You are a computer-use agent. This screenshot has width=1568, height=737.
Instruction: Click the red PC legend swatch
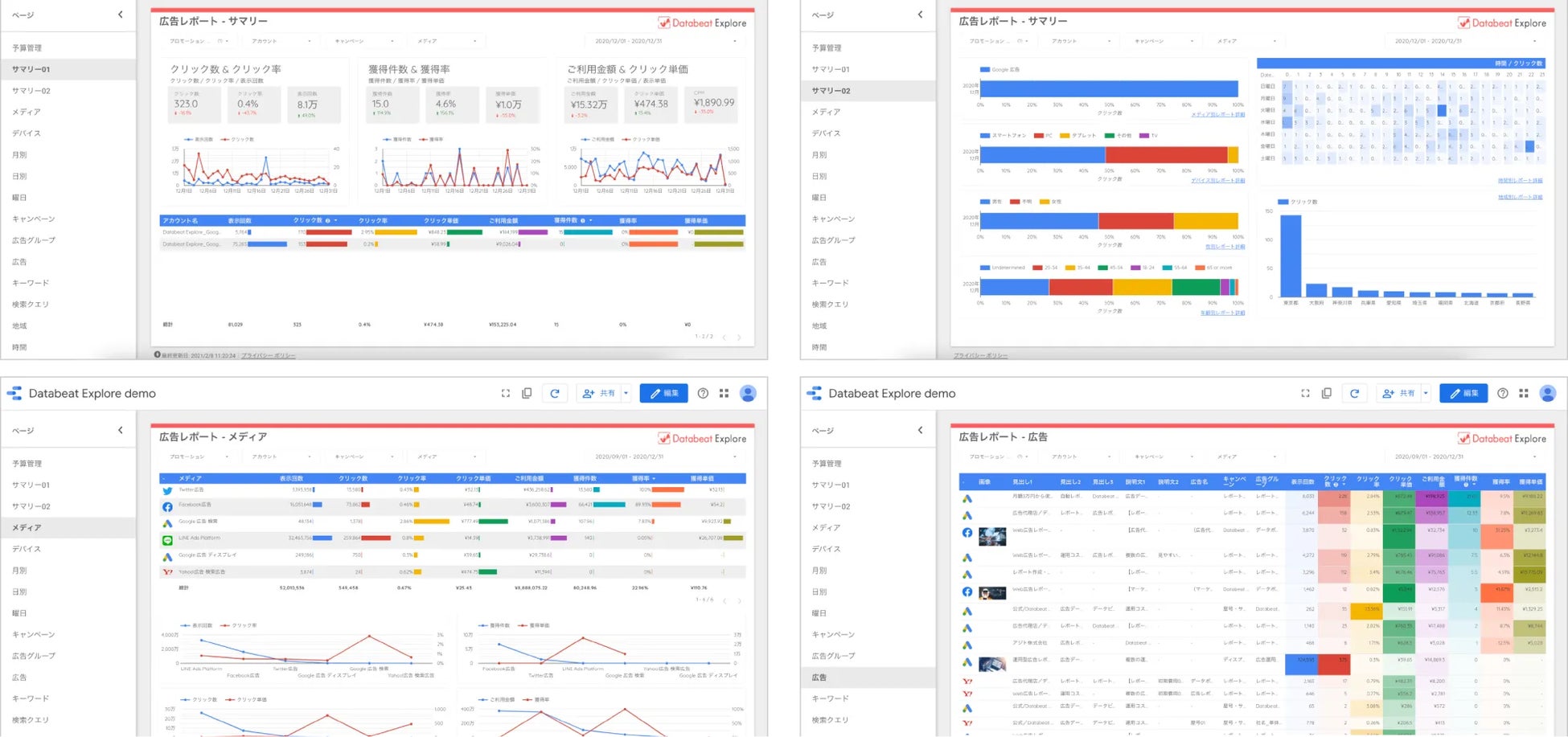click(x=1038, y=136)
